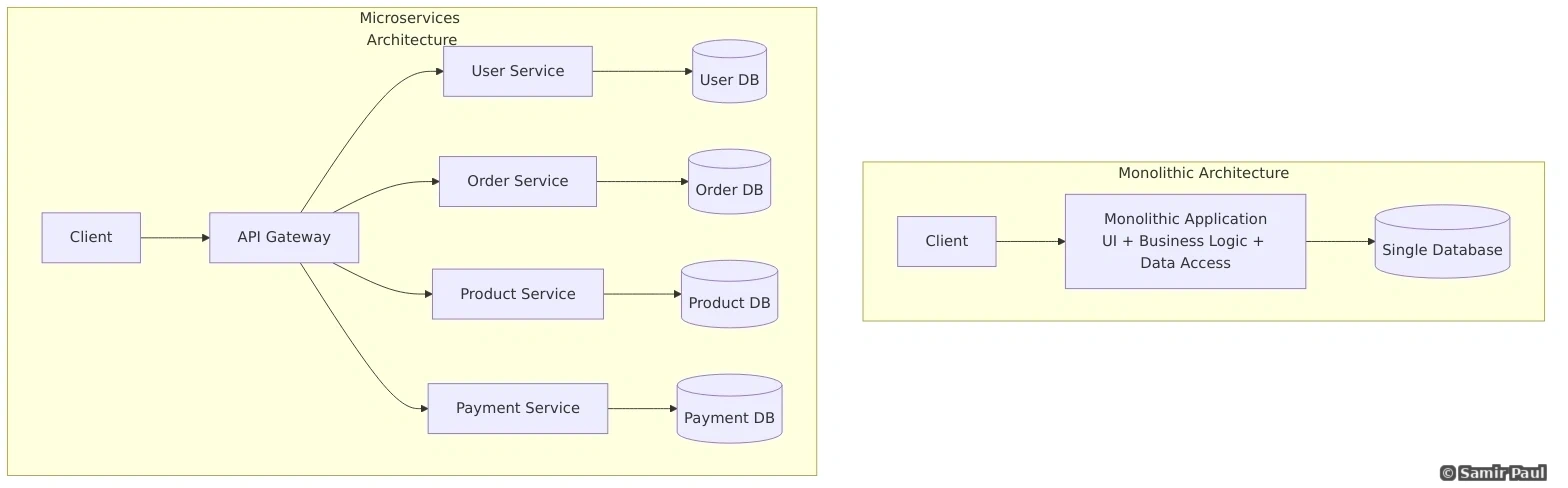The height and width of the screenshot is (488, 1568).
Task: Select the Payment Service node
Action: (518, 409)
